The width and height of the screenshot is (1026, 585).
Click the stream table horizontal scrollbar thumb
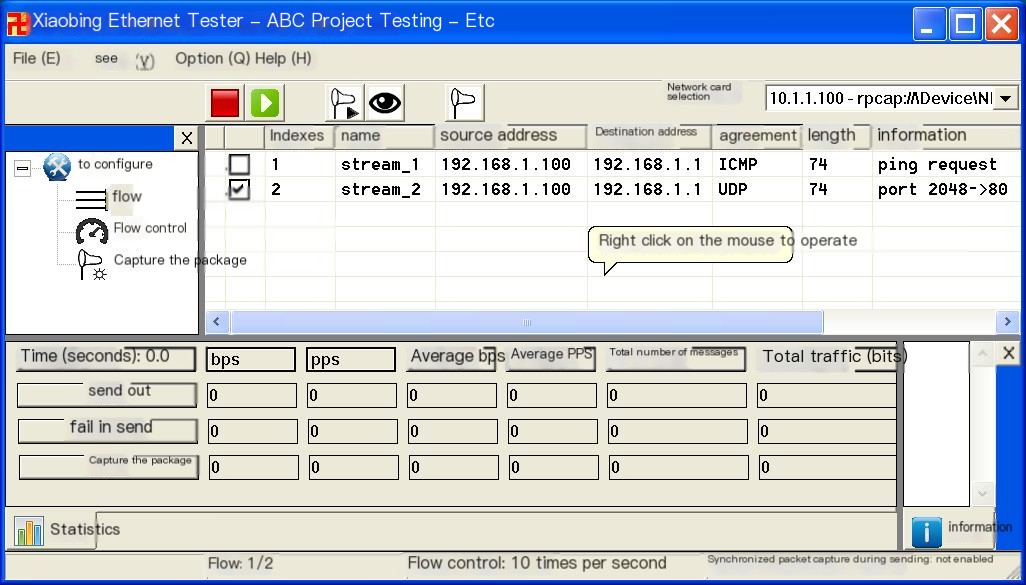[x=527, y=322]
